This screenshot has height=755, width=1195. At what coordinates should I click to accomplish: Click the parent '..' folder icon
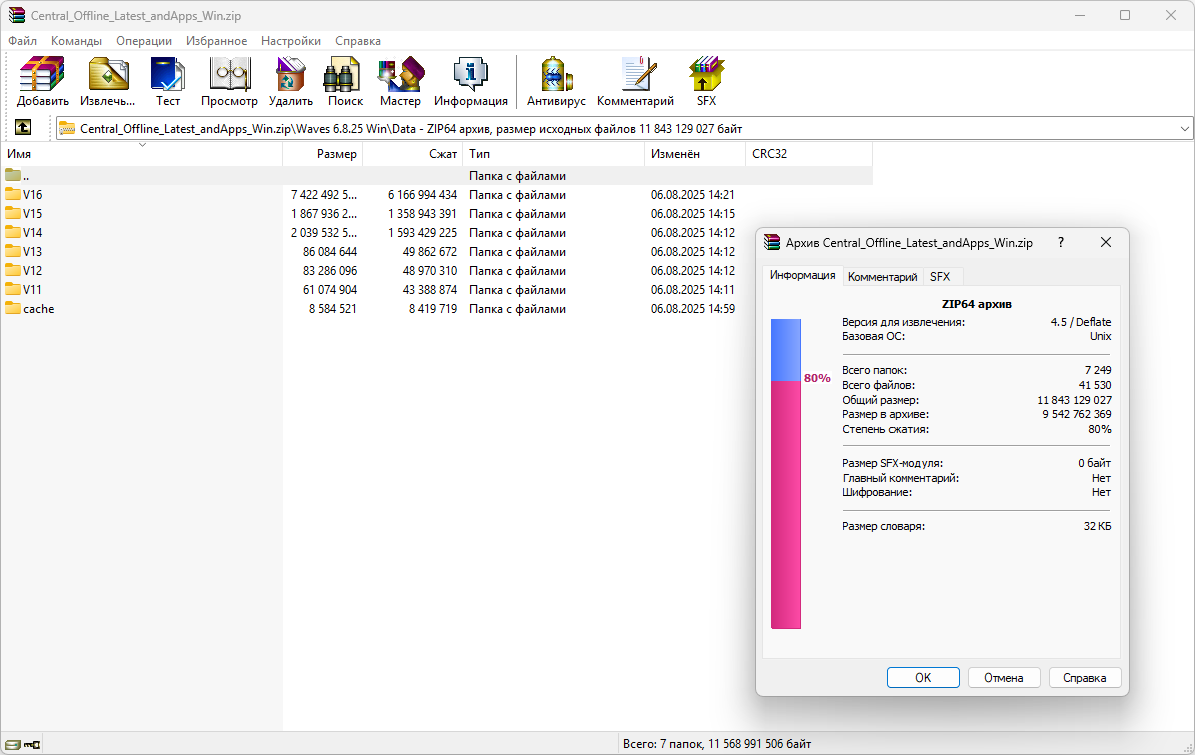[13, 175]
